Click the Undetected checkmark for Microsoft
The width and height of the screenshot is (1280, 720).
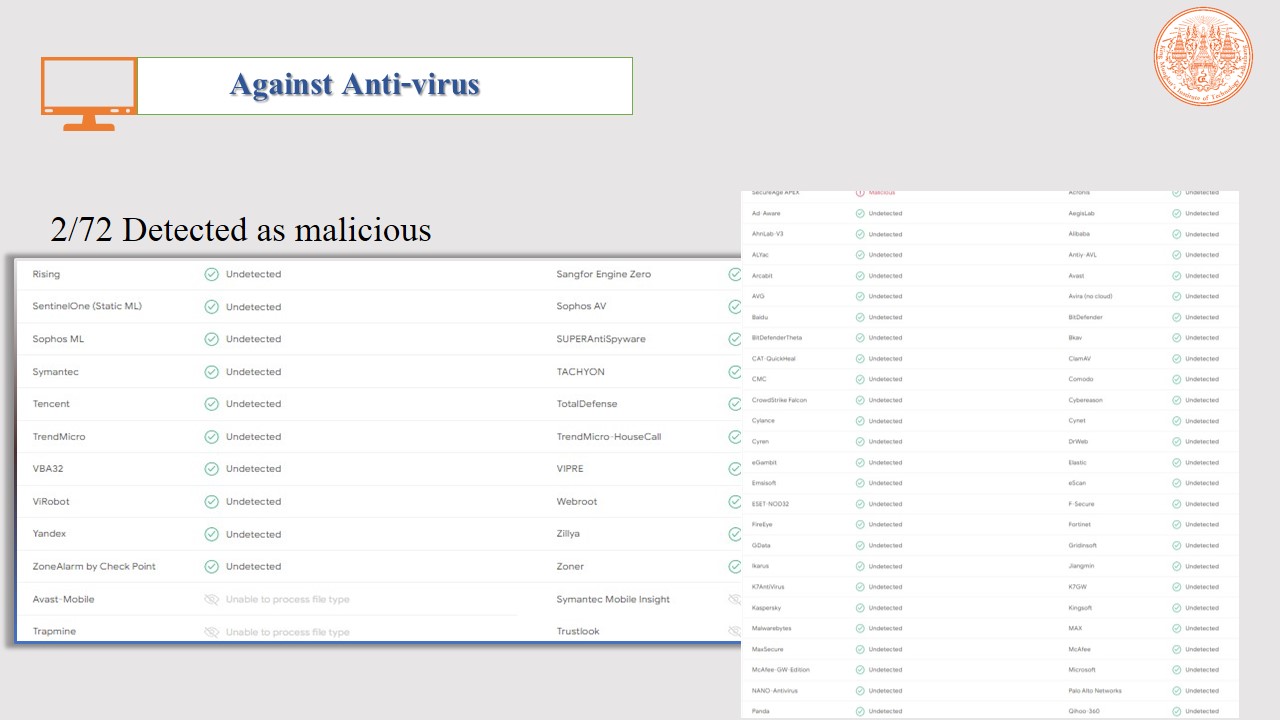click(x=1177, y=670)
